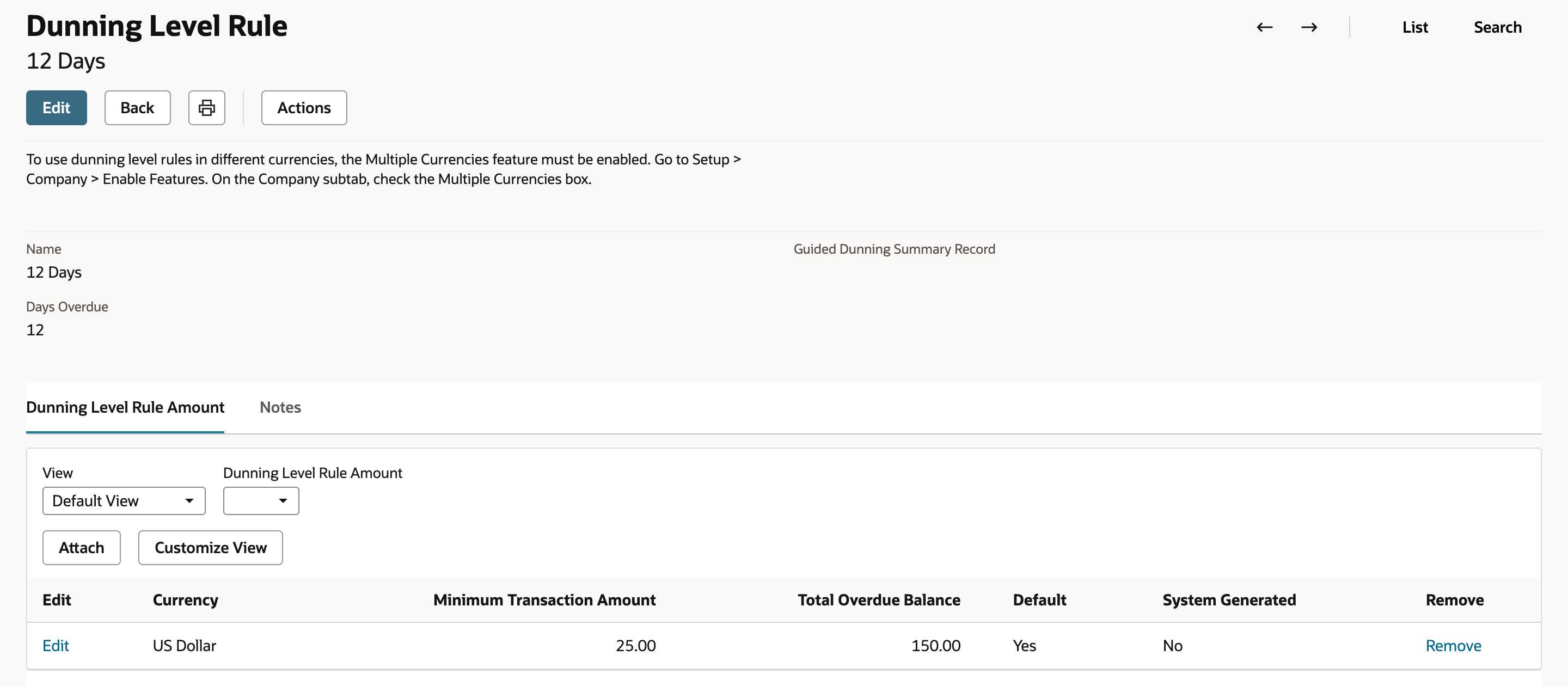This screenshot has height=686, width=1568.
Task: Click the 25.00 minimum amount cell
Action: coord(635,645)
